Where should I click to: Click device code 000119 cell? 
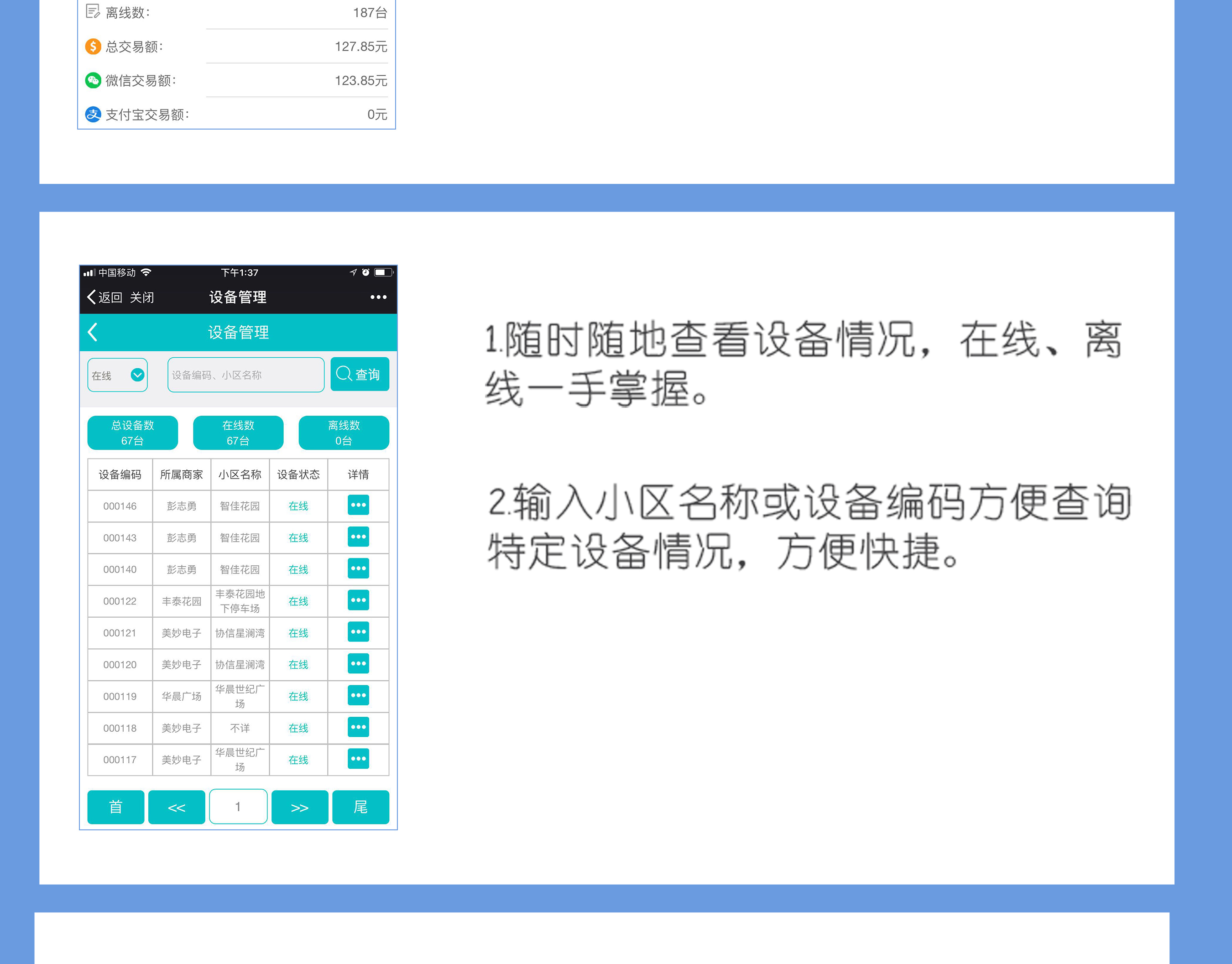[120, 696]
